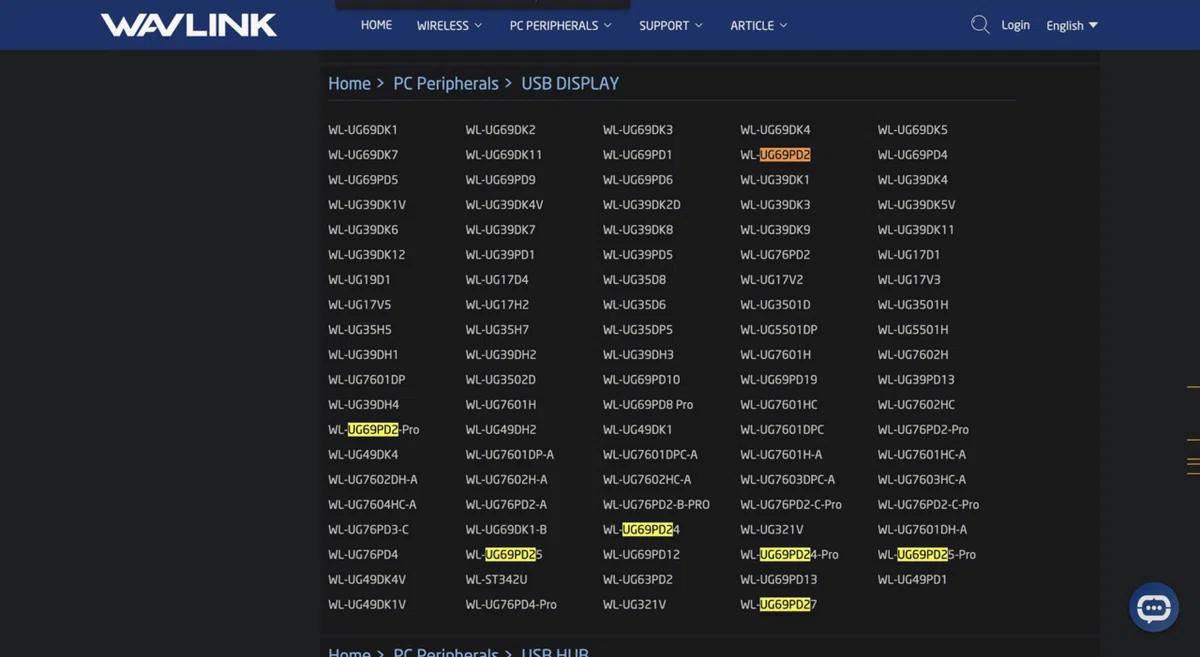Open the USB DISPLAY breadcrumb link
1200x657 pixels.
(x=570, y=84)
